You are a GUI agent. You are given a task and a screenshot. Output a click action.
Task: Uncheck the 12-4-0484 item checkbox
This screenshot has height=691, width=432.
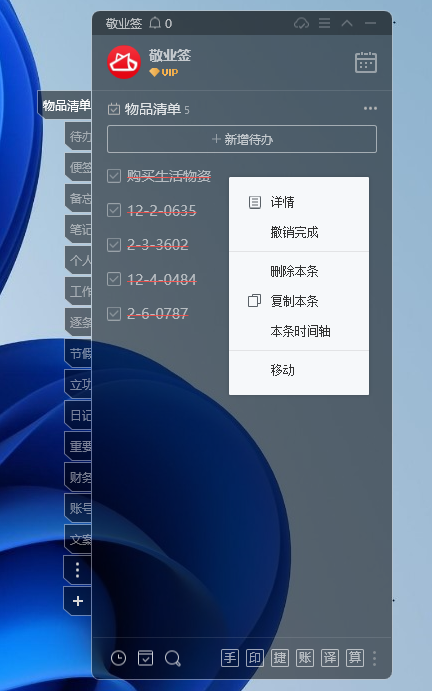(x=114, y=279)
